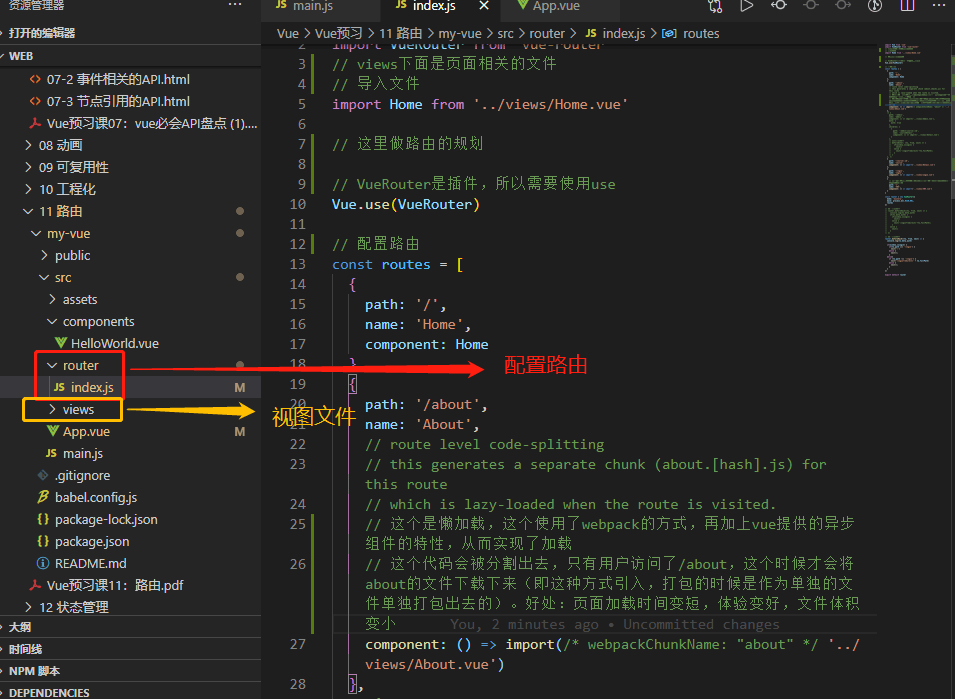Click the info icon beside README.md

coord(43,563)
